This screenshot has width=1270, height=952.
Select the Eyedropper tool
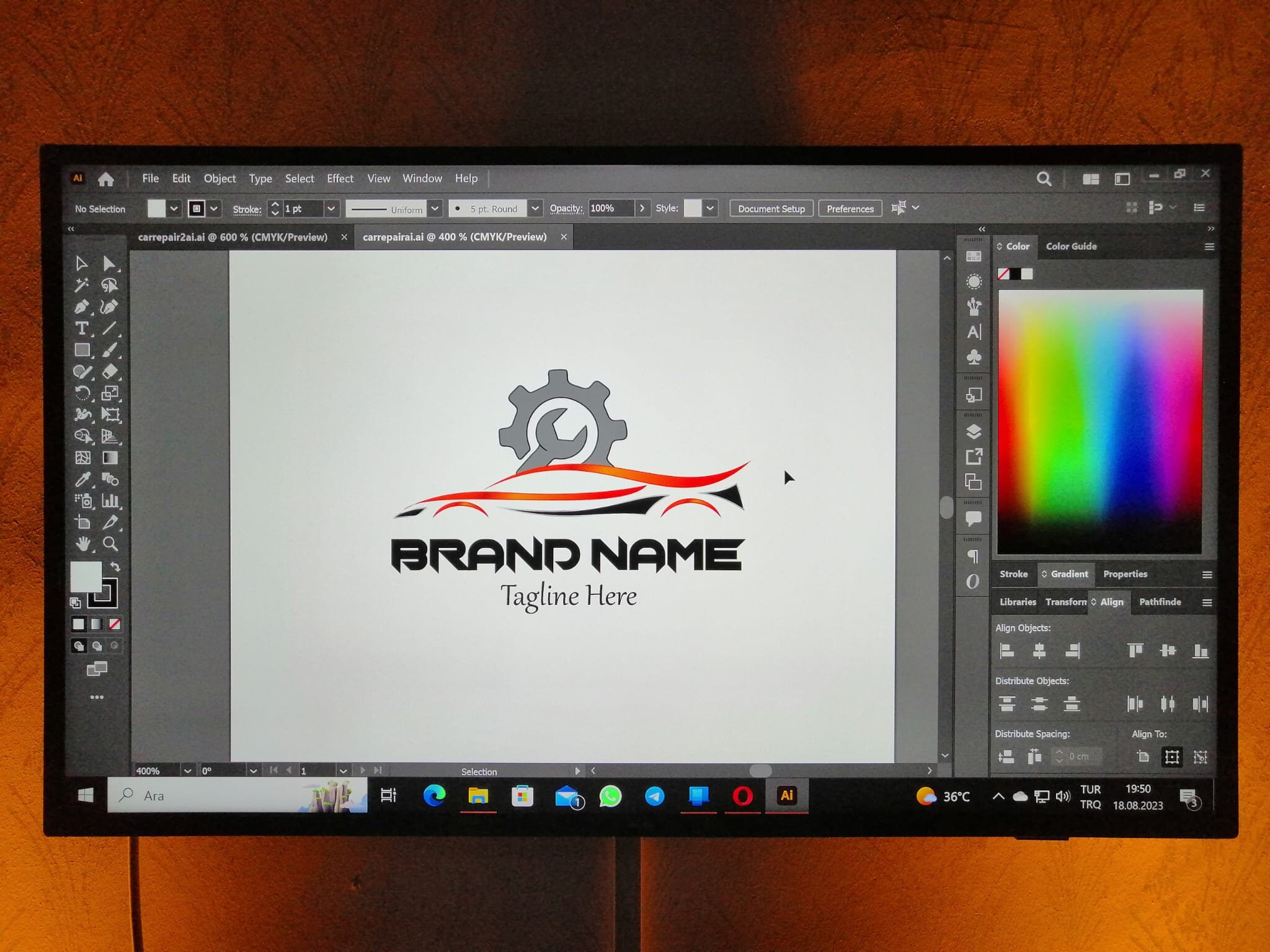coord(83,479)
